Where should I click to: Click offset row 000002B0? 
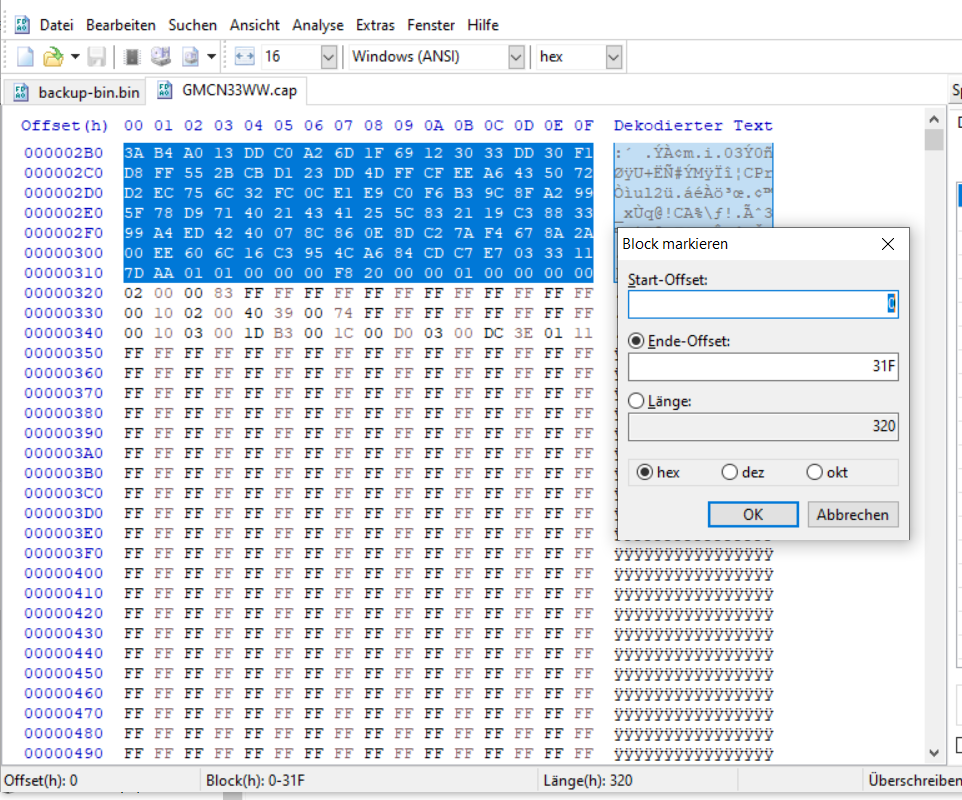pyautogui.click(x=64, y=153)
